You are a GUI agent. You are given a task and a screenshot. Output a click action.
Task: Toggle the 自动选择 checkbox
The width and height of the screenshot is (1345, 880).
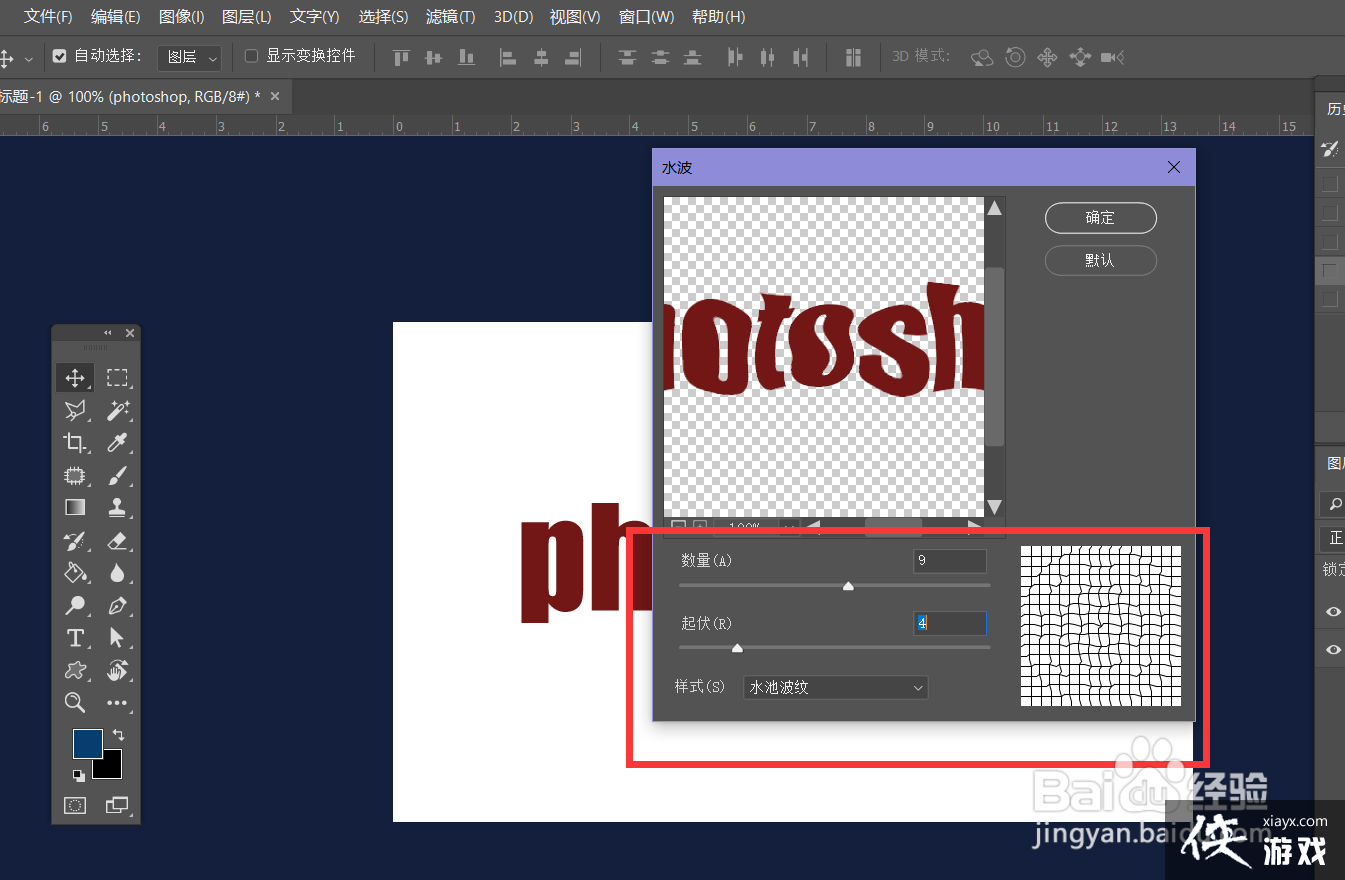pos(59,56)
